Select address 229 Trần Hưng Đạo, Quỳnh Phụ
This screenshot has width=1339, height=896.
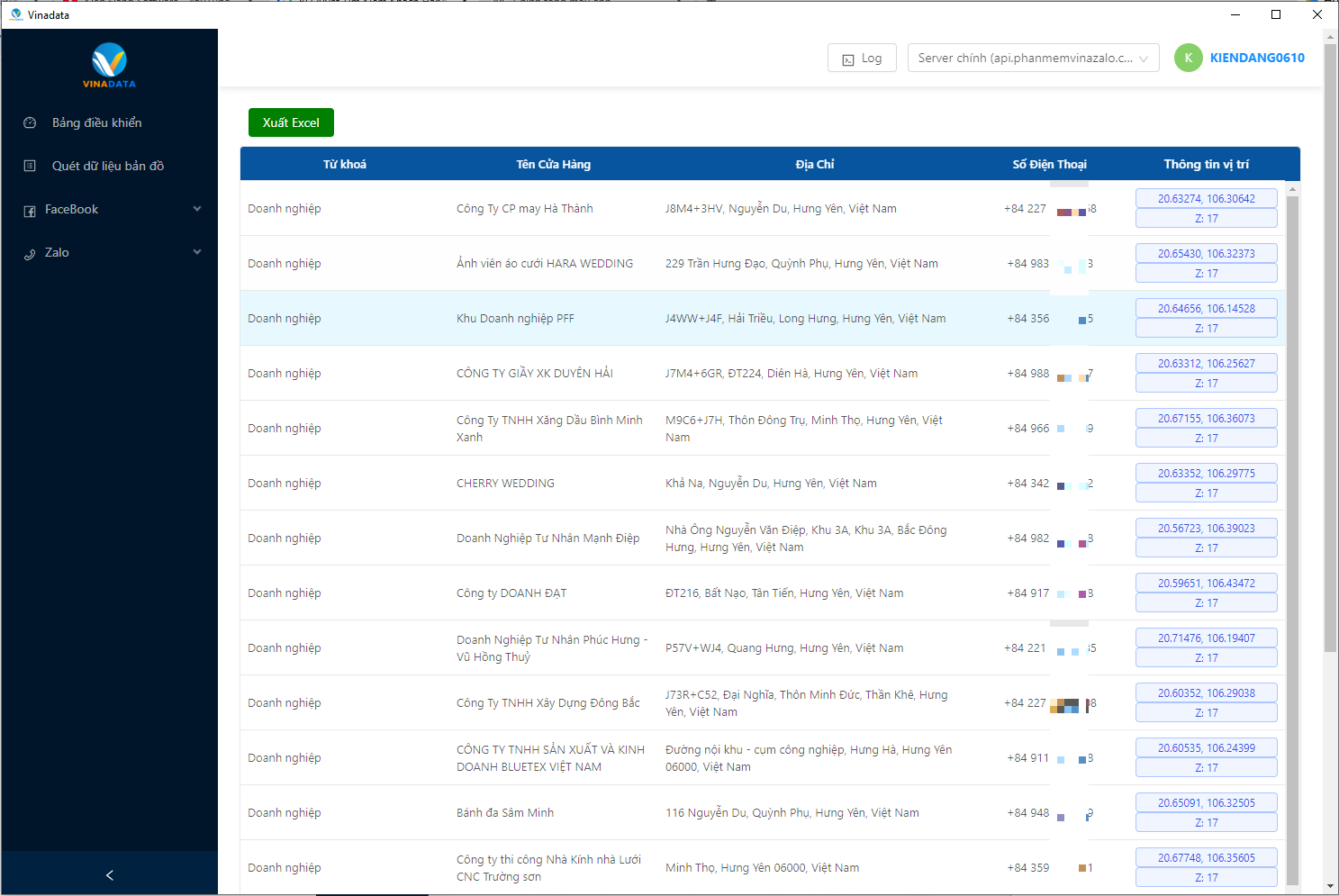tap(801, 263)
